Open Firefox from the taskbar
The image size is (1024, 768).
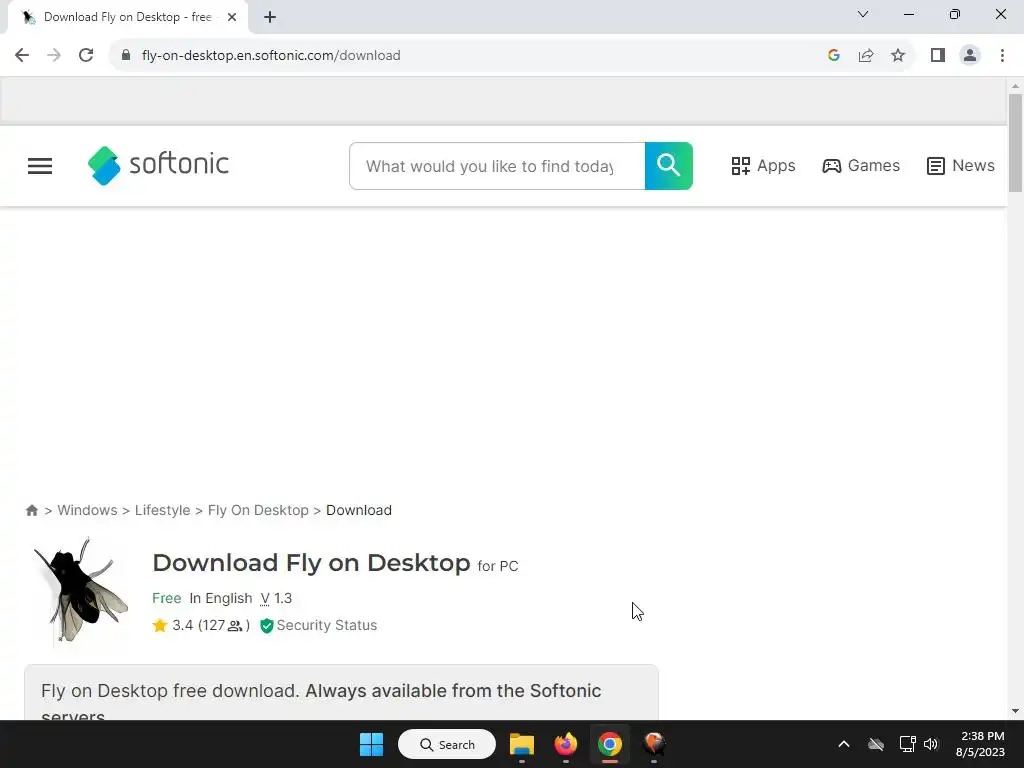tap(566, 744)
